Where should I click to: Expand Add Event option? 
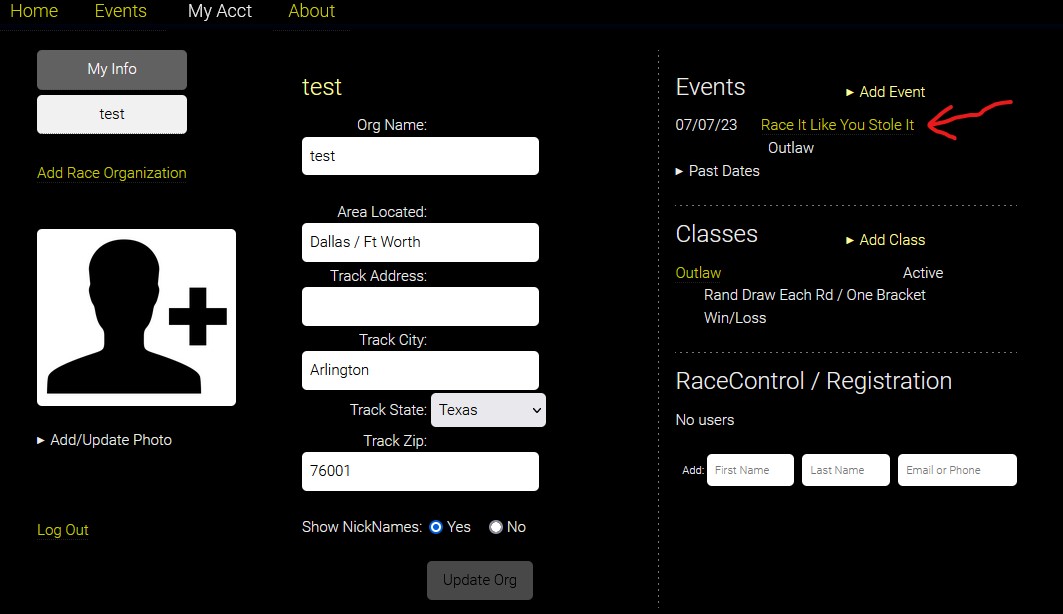click(x=886, y=92)
